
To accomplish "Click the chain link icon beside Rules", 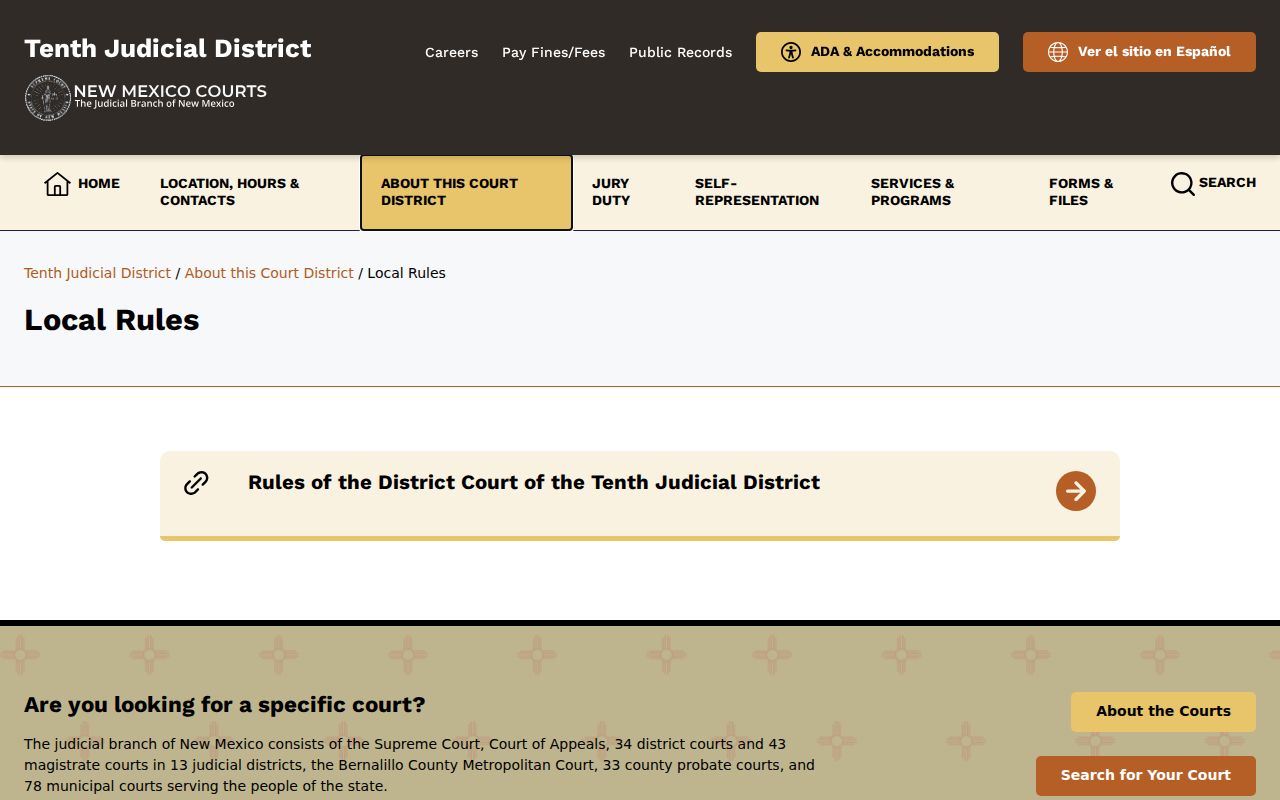I will click(196, 483).
